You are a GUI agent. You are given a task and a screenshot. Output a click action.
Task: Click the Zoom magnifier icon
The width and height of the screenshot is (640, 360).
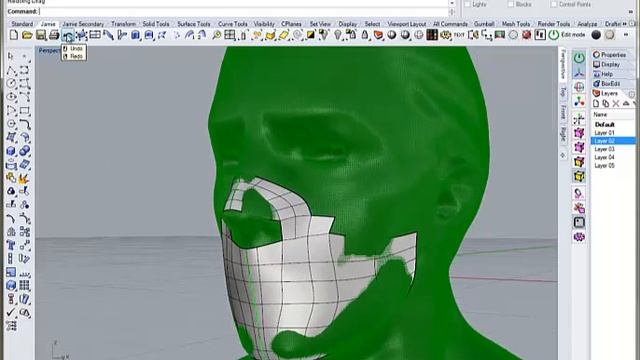pyautogui.click(x=216, y=35)
